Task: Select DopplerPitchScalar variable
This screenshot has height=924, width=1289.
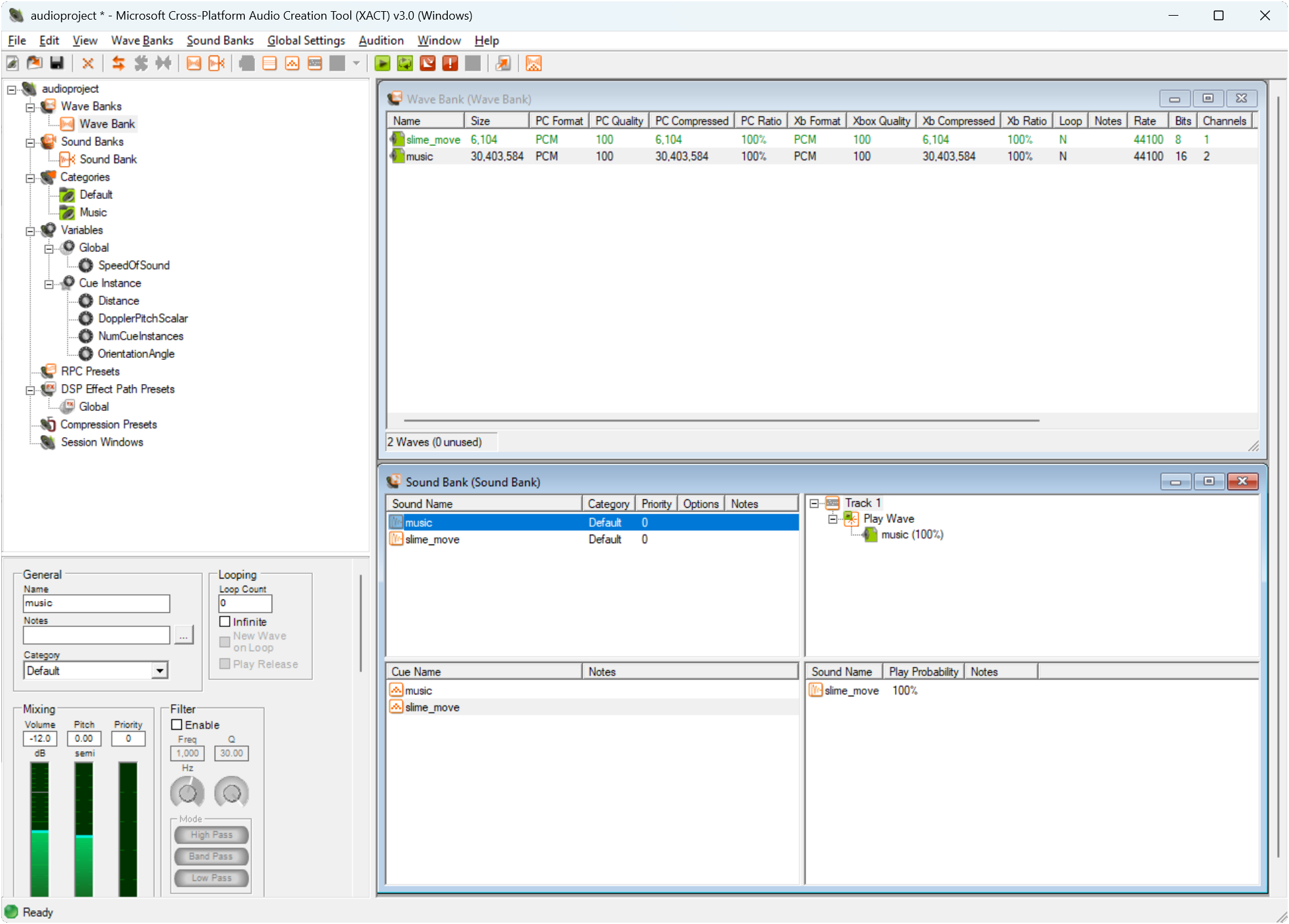Action: point(143,318)
